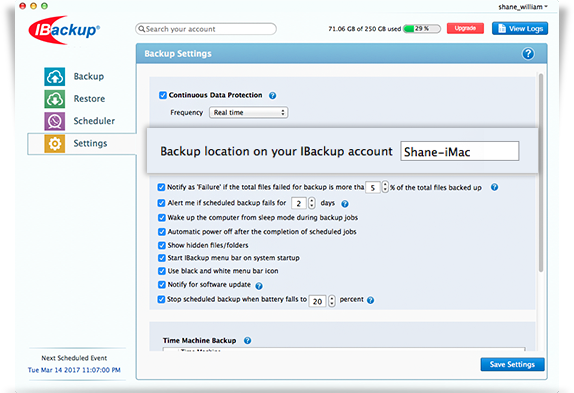Open shane_william account dropdown menu

point(523,7)
